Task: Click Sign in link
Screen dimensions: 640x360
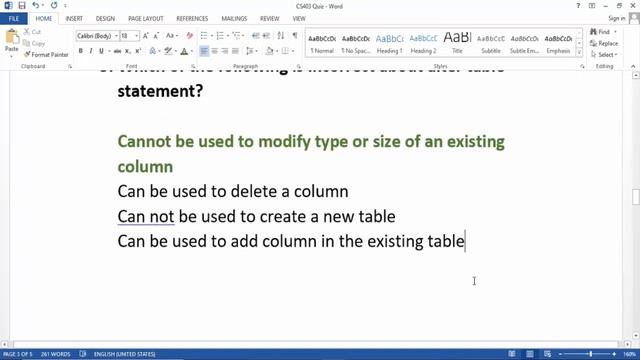Action: click(616, 18)
